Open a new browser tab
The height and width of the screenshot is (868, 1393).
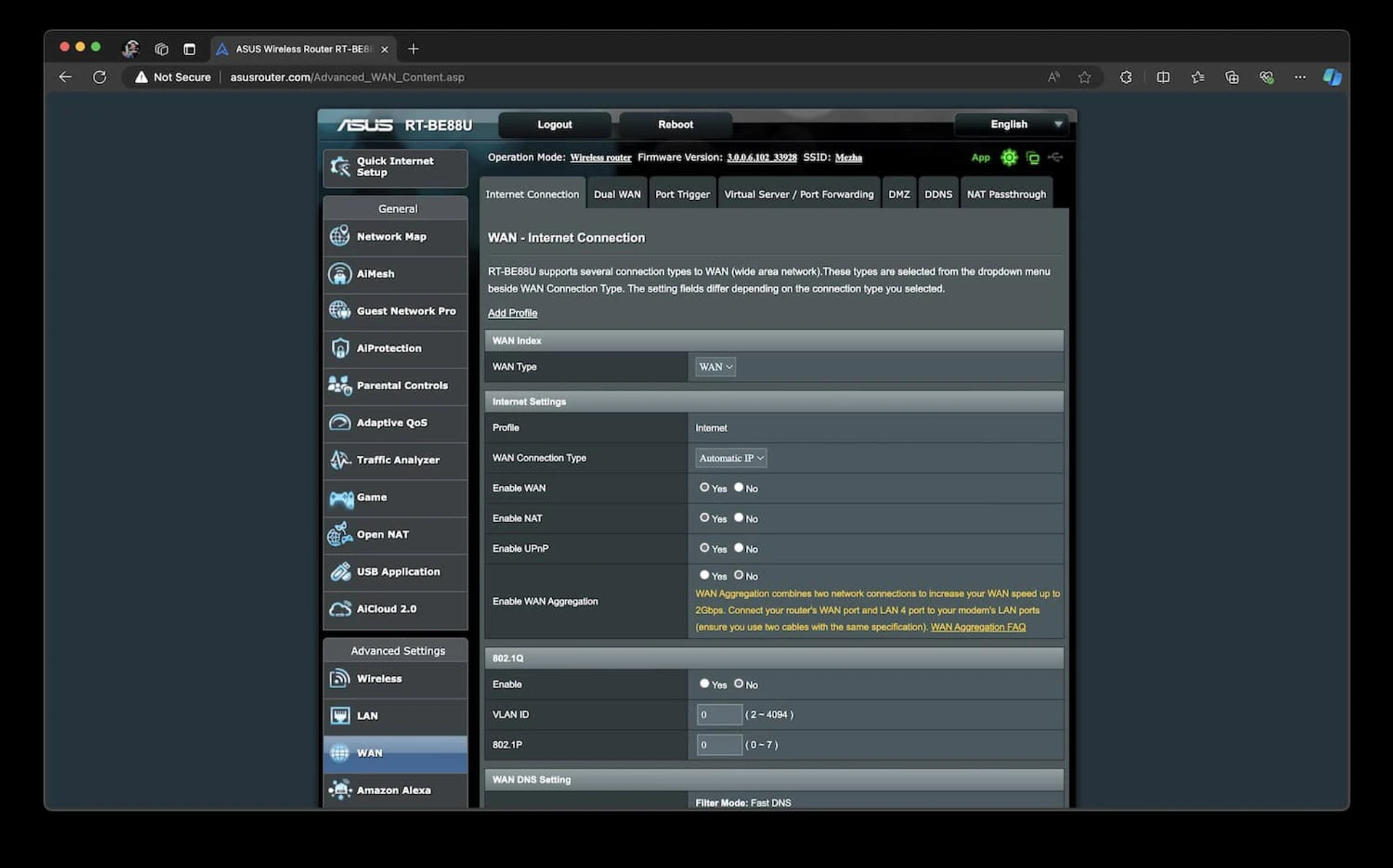coord(414,49)
